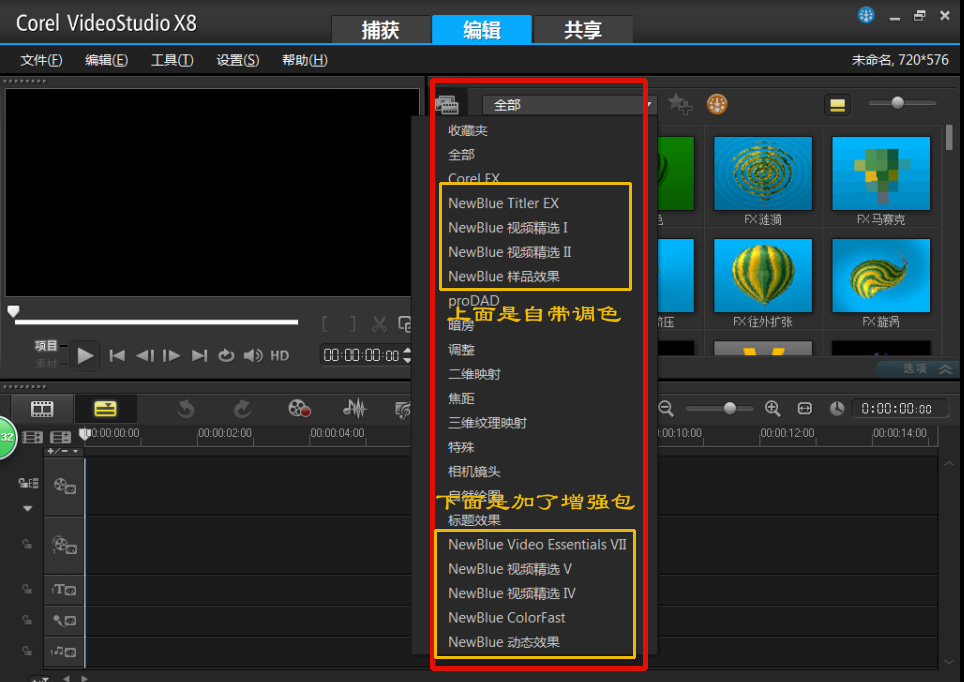Click the scissors split clip icon
This screenshot has width=964, height=682.
(379, 324)
